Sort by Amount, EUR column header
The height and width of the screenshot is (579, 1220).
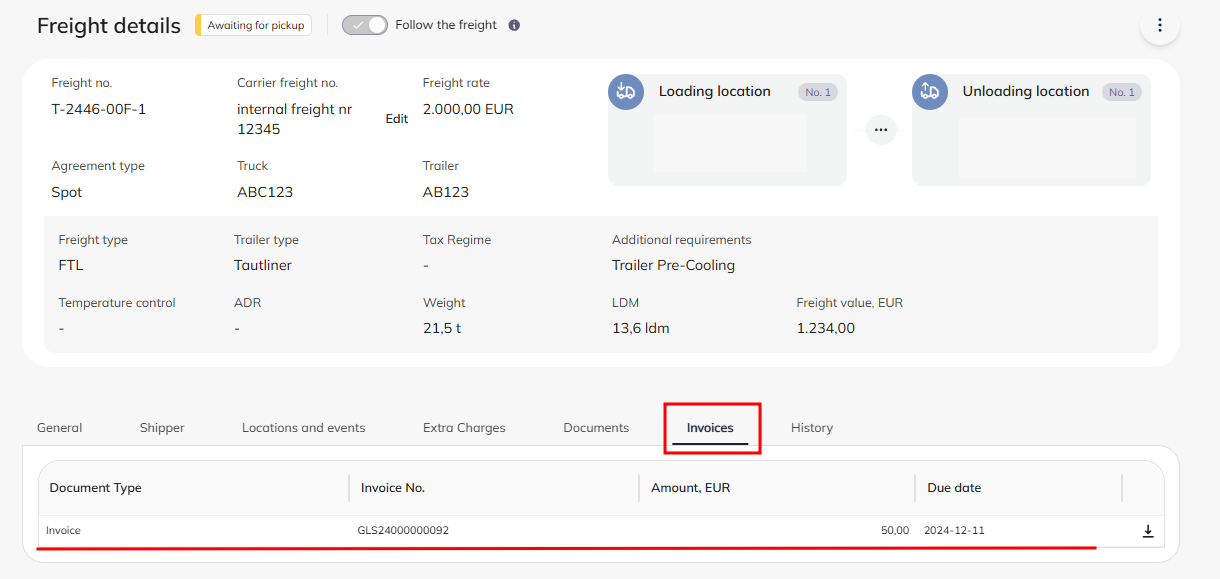pos(691,488)
